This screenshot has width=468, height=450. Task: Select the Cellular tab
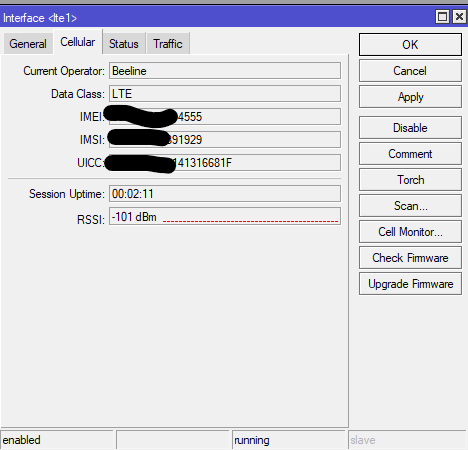78,42
